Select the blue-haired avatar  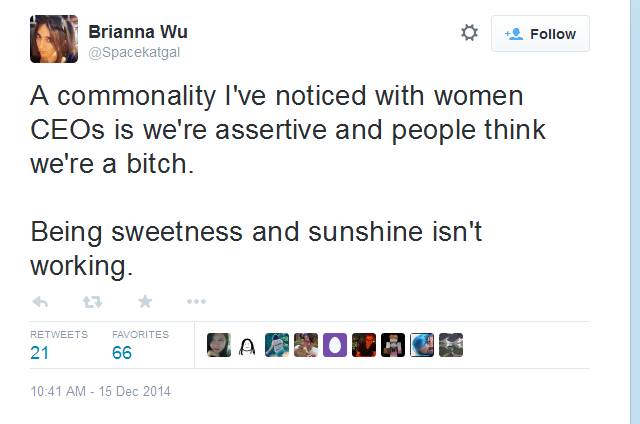[x=422, y=345]
